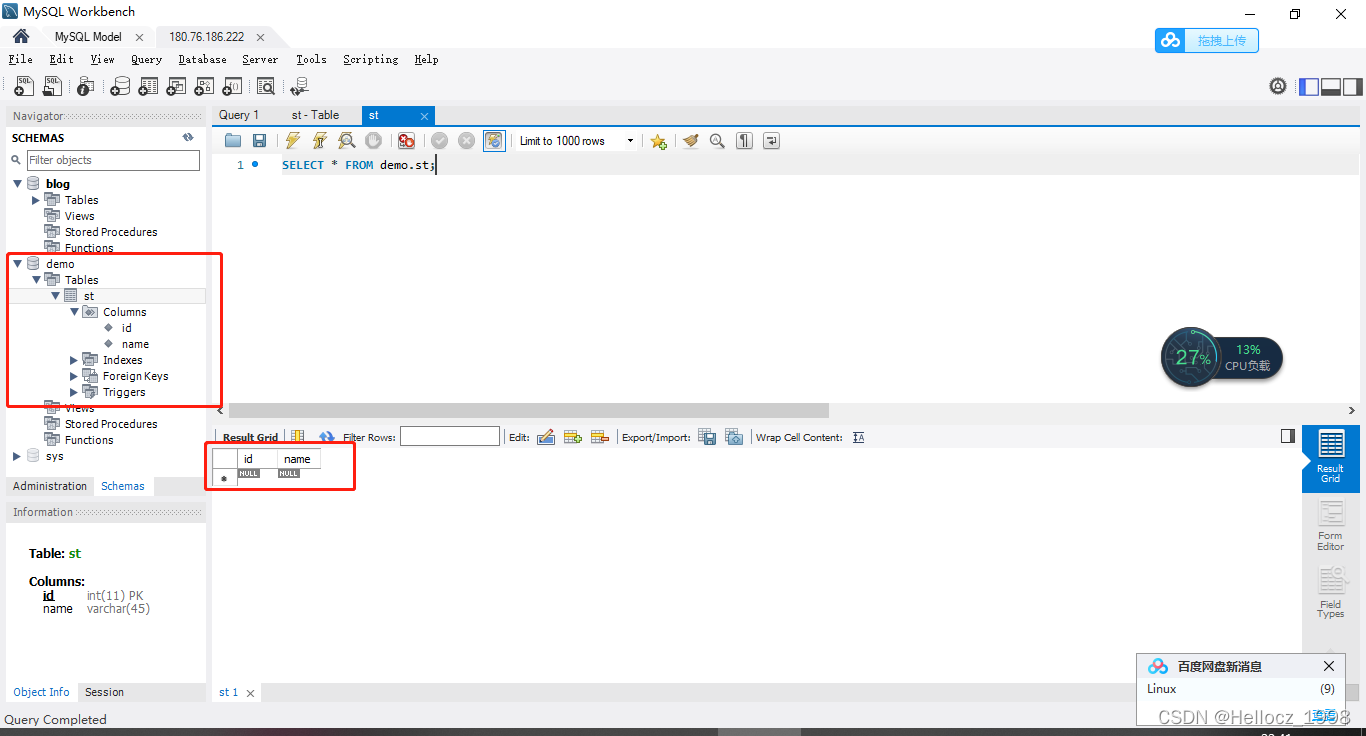
Task: Edit the current row with the pencil icon
Action: [x=546, y=437]
